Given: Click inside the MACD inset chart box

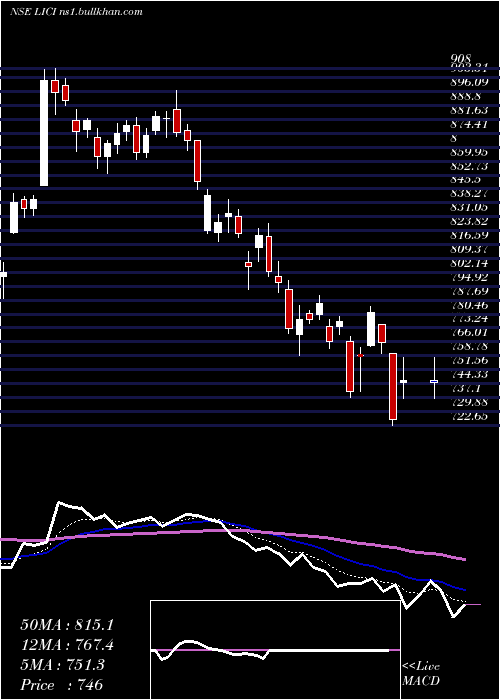Looking at the screenshot, I should pyautogui.click(x=275, y=650).
